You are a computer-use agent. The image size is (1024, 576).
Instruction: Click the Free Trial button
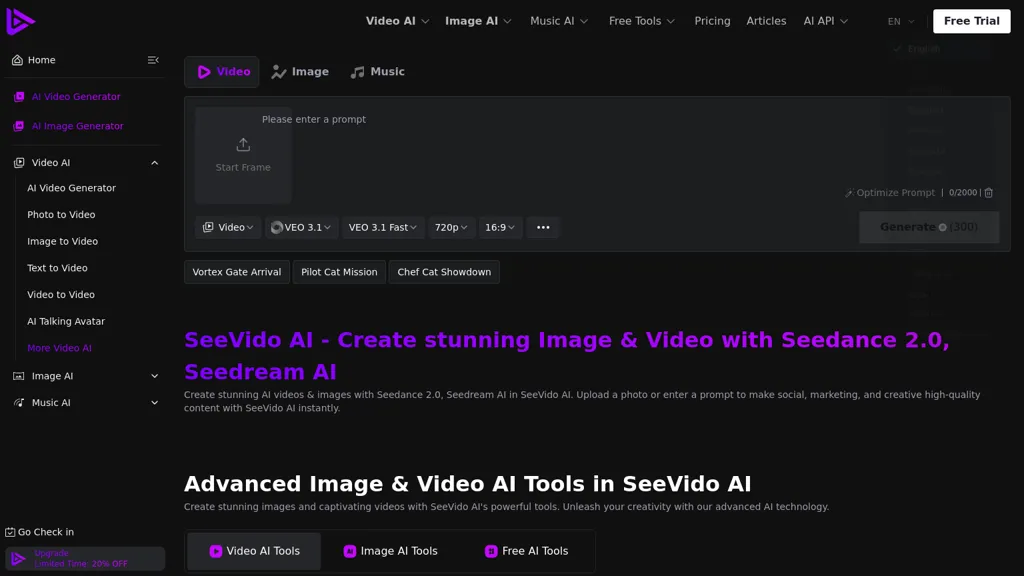pyautogui.click(x=971, y=21)
